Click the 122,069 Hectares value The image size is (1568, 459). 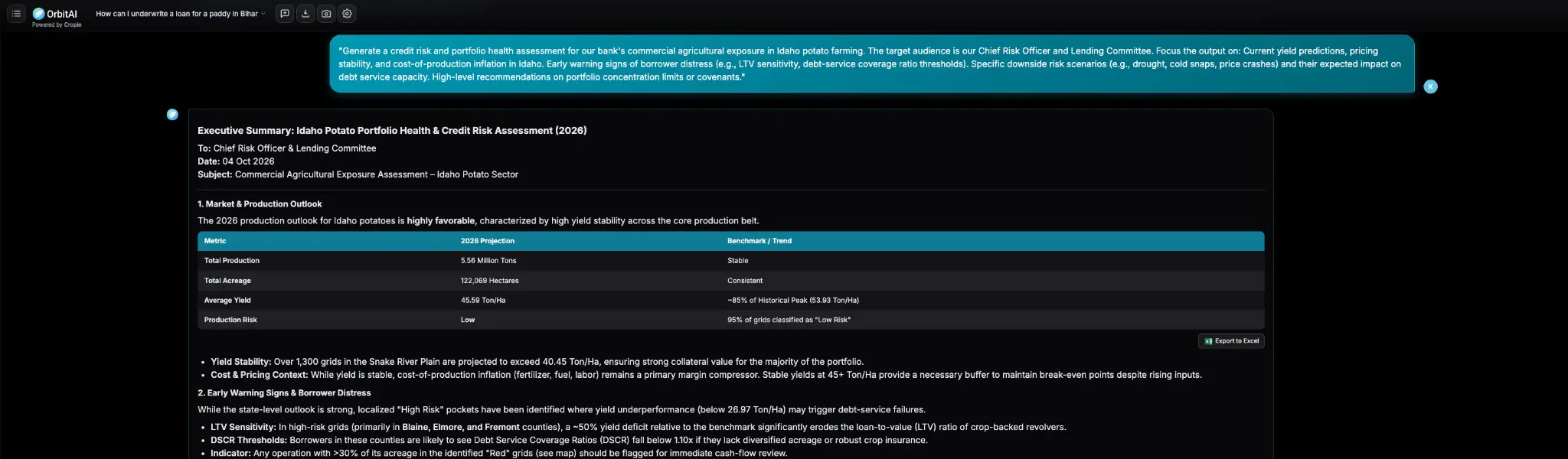coord(490,281)
